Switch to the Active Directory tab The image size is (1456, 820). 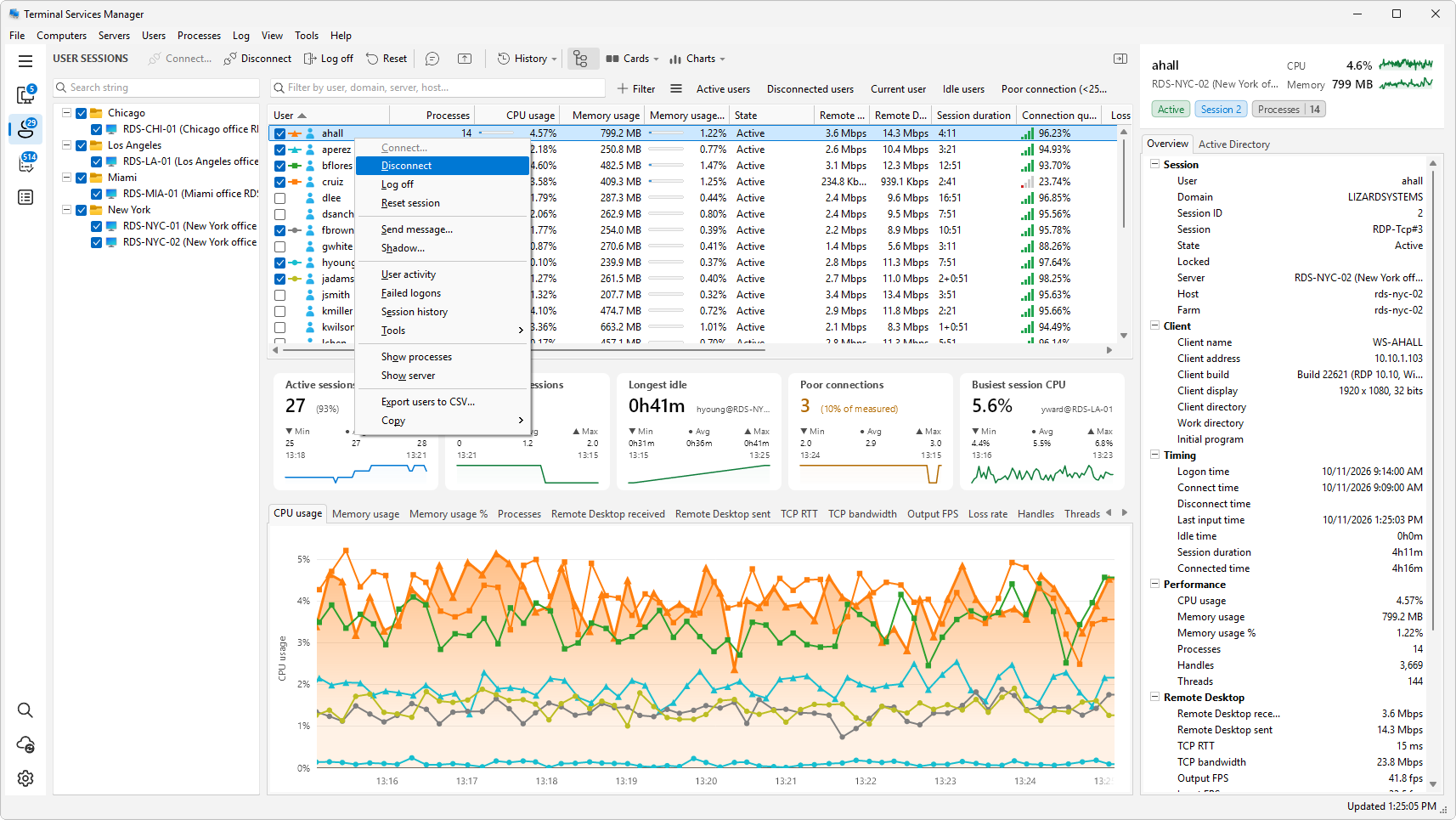(x=1233, y=144)
